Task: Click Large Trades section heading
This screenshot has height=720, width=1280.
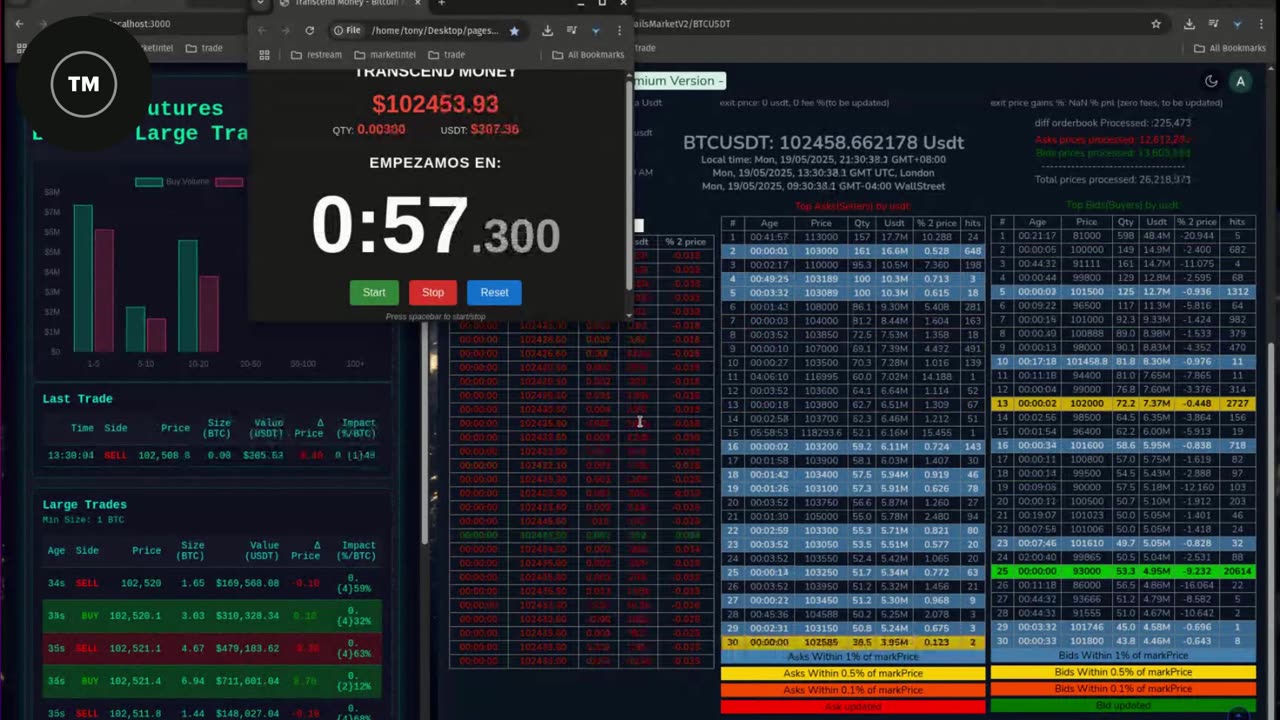Action: (84, 504)
